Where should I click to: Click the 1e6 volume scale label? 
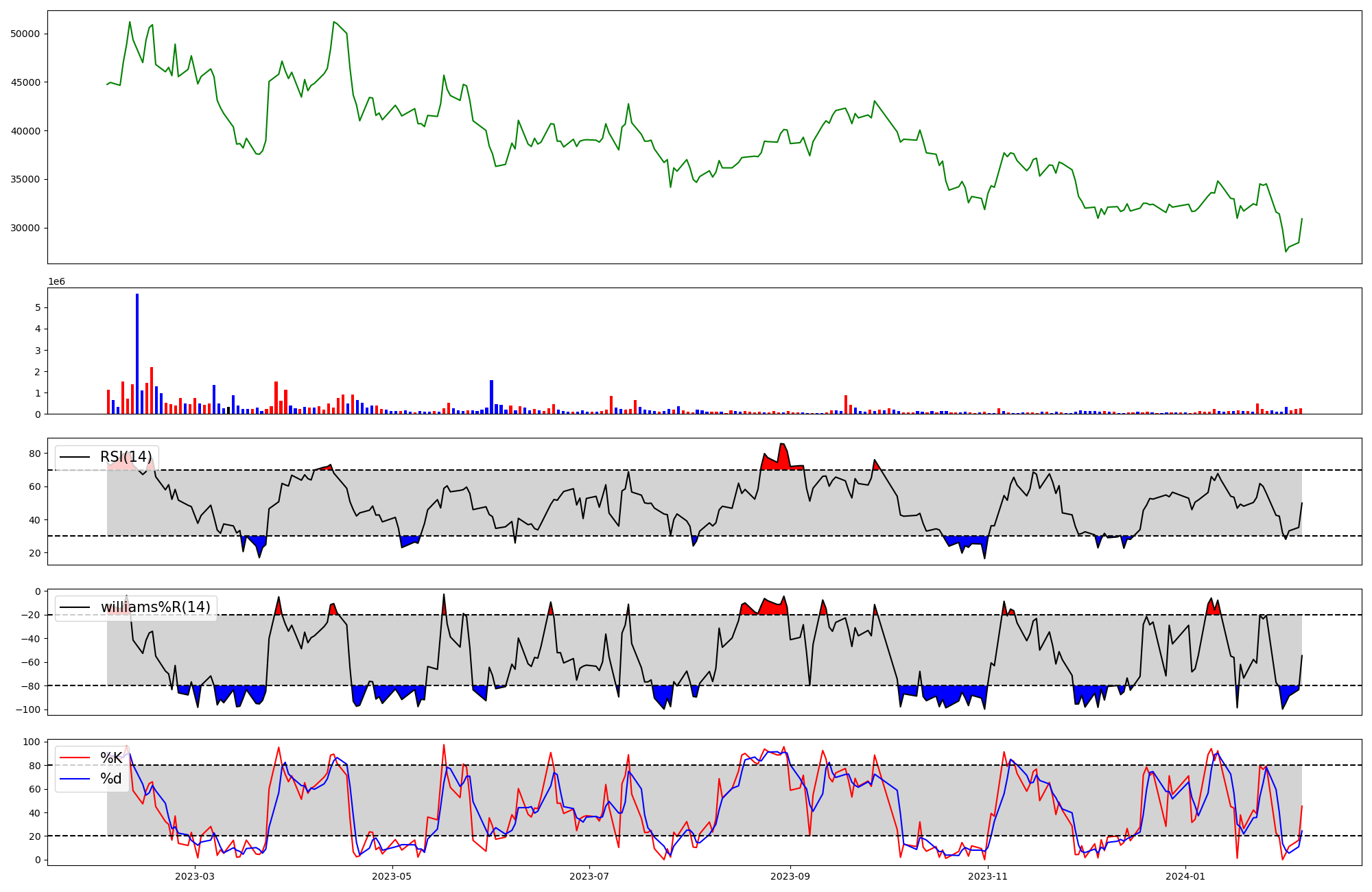pyautogui.click(x=56, y=281)
